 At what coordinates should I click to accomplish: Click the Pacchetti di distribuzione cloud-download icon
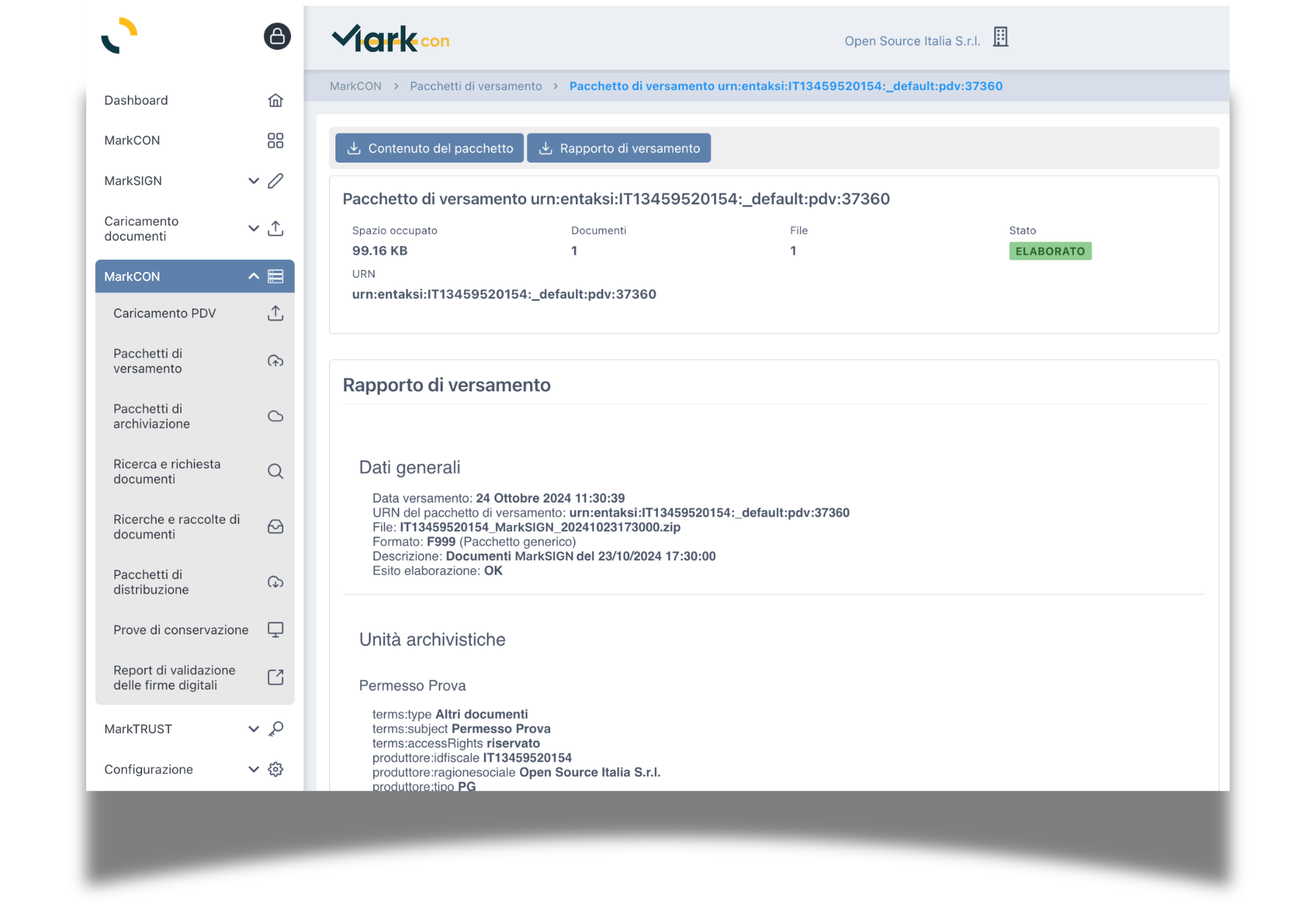[x=276, y=582]
